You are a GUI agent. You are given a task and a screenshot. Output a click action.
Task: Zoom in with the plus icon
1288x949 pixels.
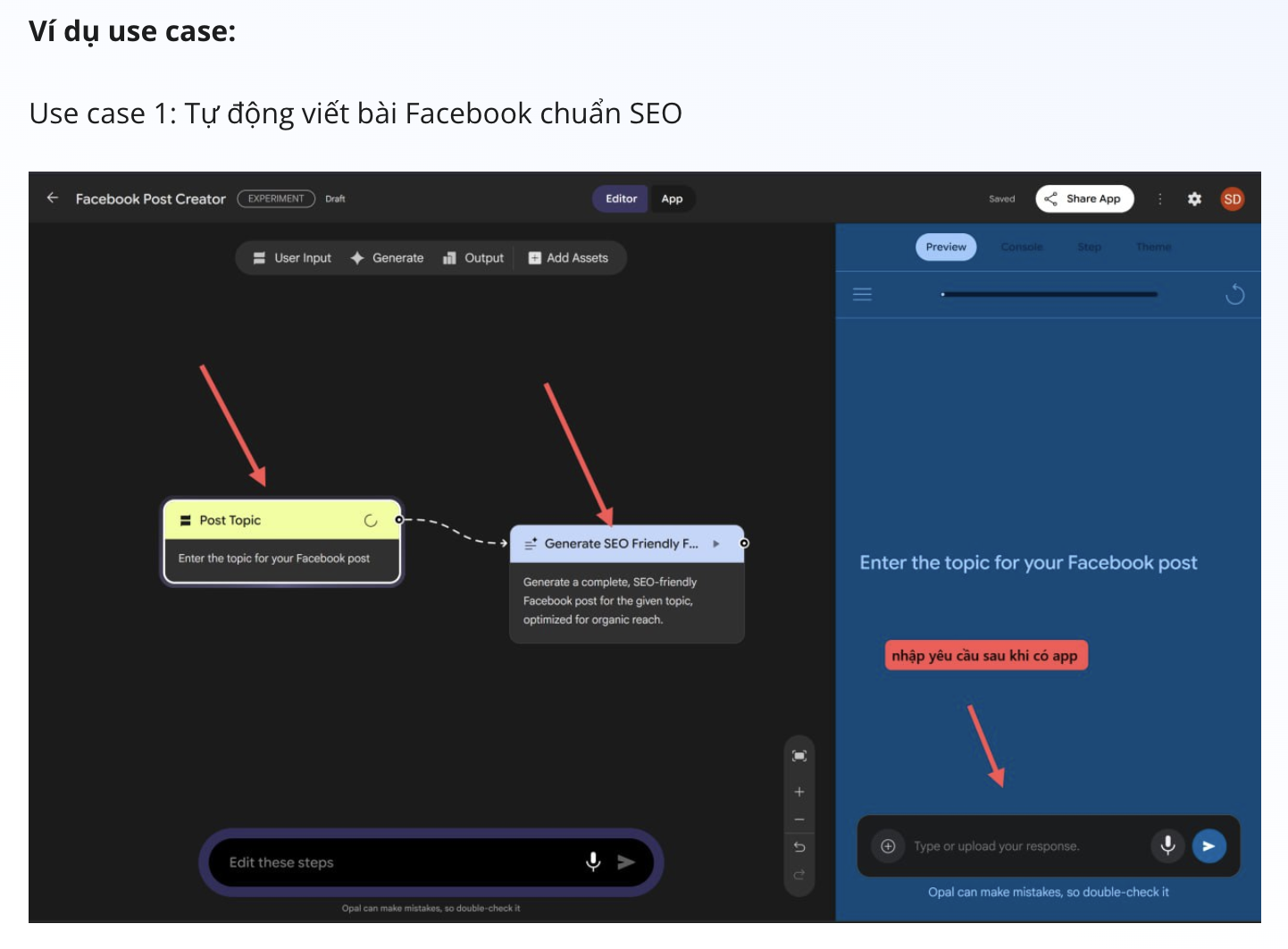click(799, 792)
